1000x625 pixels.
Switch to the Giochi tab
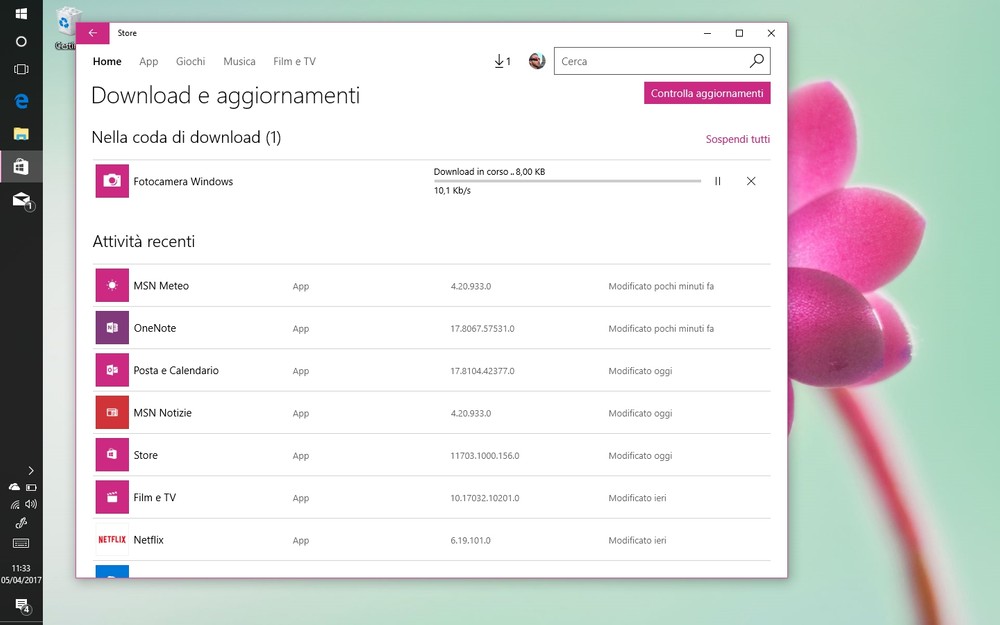191,61
